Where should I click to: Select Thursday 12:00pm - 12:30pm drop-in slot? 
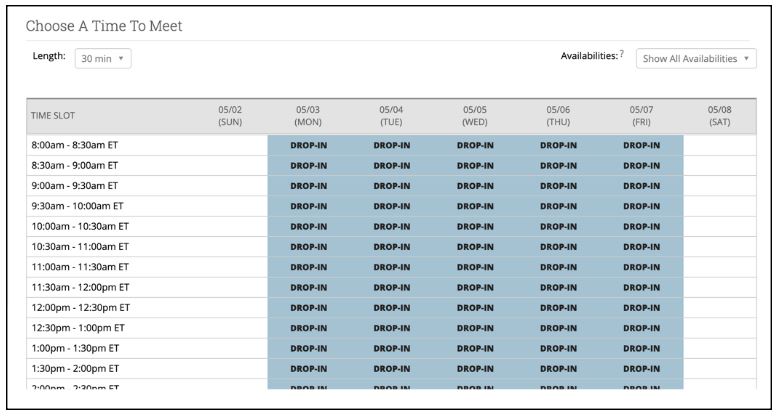pos(558,308)
